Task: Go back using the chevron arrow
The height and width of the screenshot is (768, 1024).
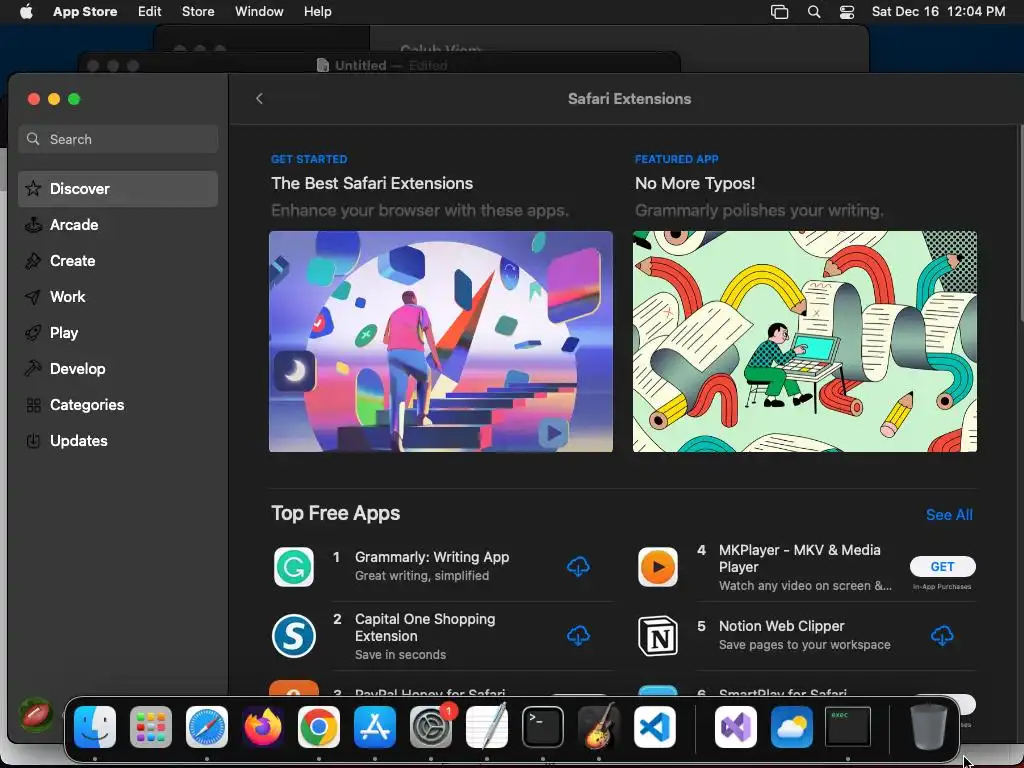Action: [x=259, y=99]
